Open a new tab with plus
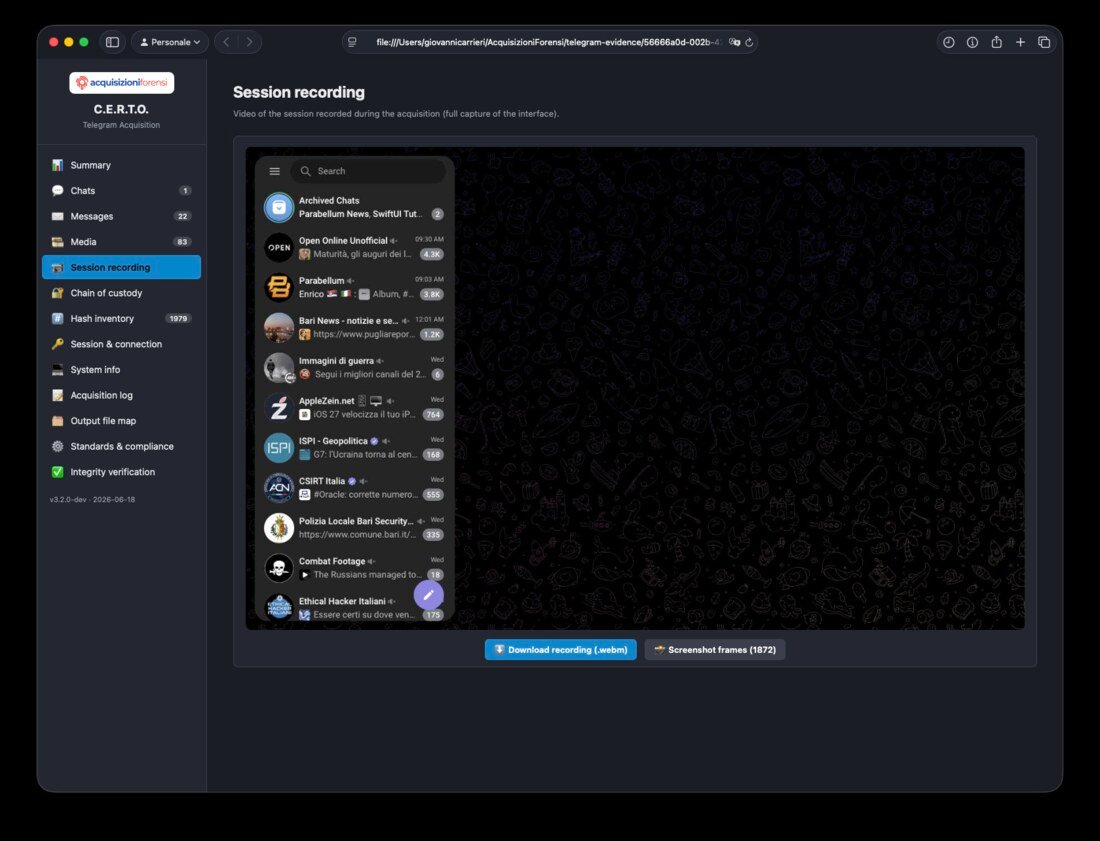The width and height of the screenshot is (1100, 841). 1020,42
